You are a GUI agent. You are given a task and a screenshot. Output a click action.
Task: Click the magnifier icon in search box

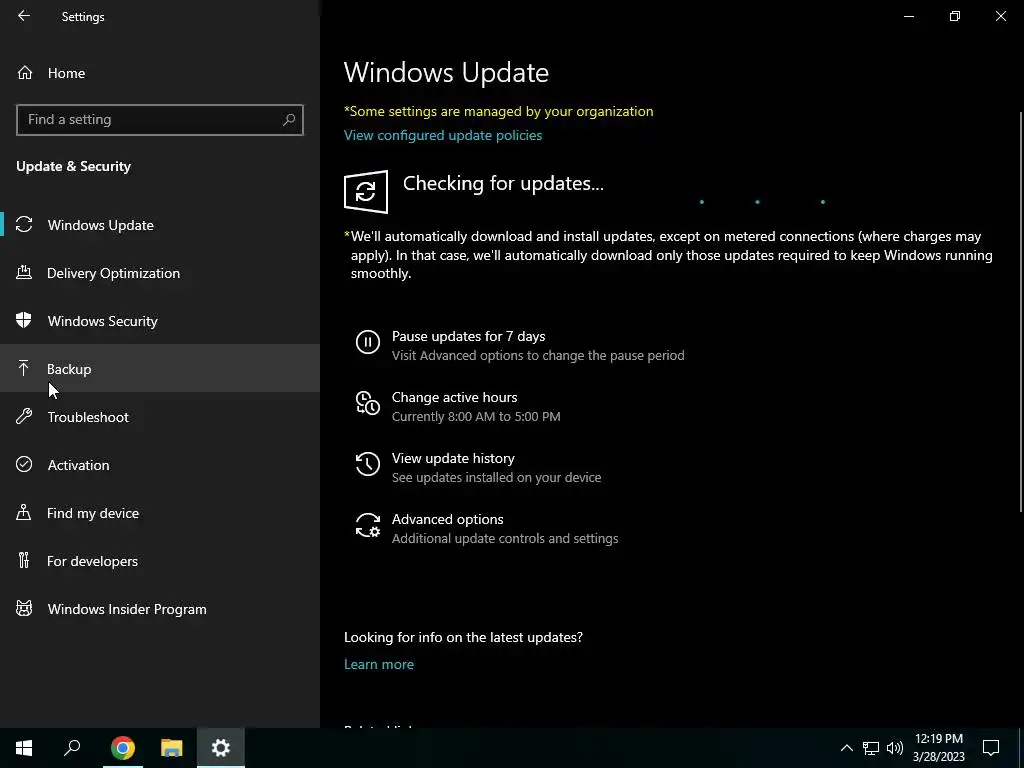coord(289,120)
